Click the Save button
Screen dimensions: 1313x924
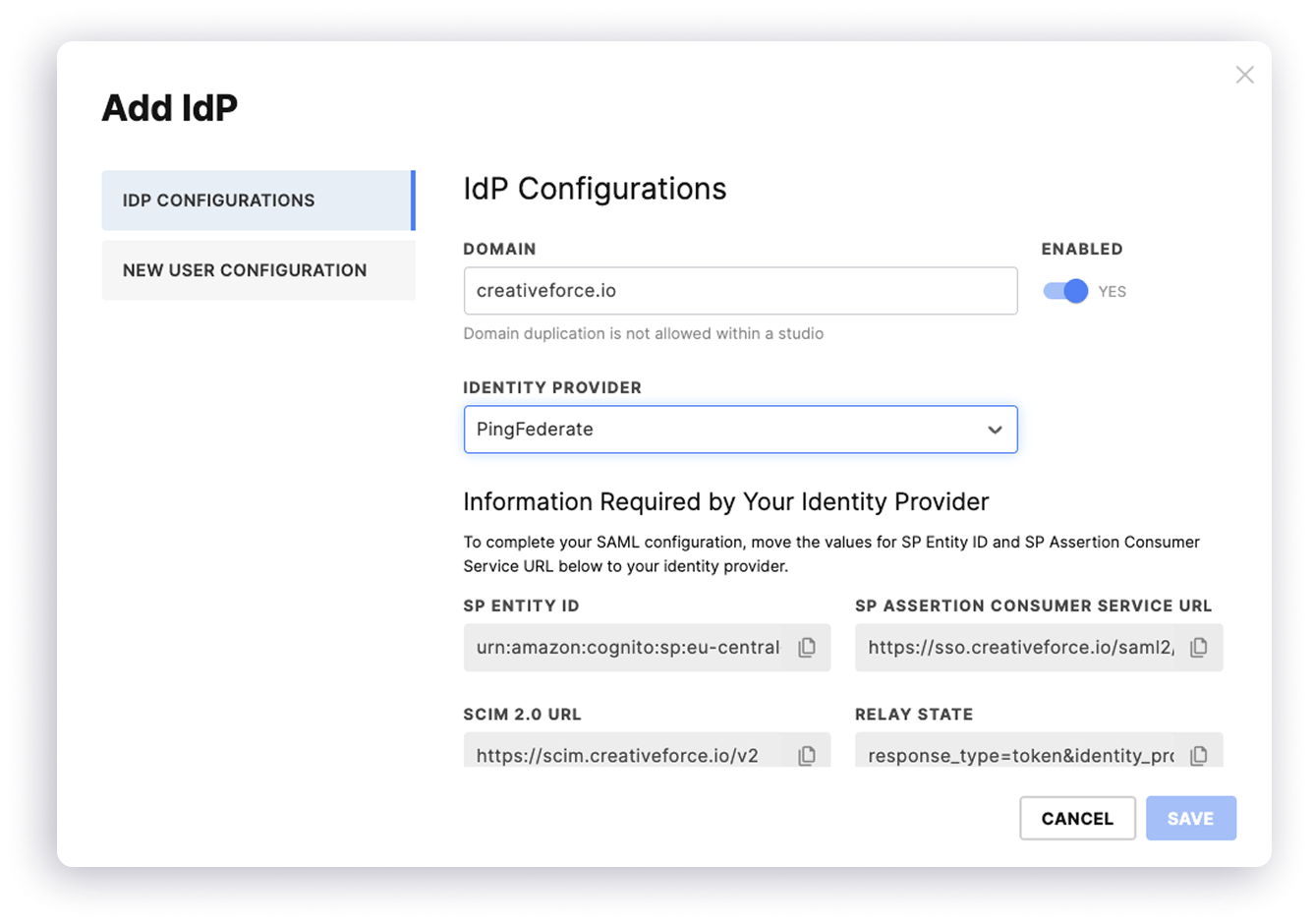(x=1191, y=818)
